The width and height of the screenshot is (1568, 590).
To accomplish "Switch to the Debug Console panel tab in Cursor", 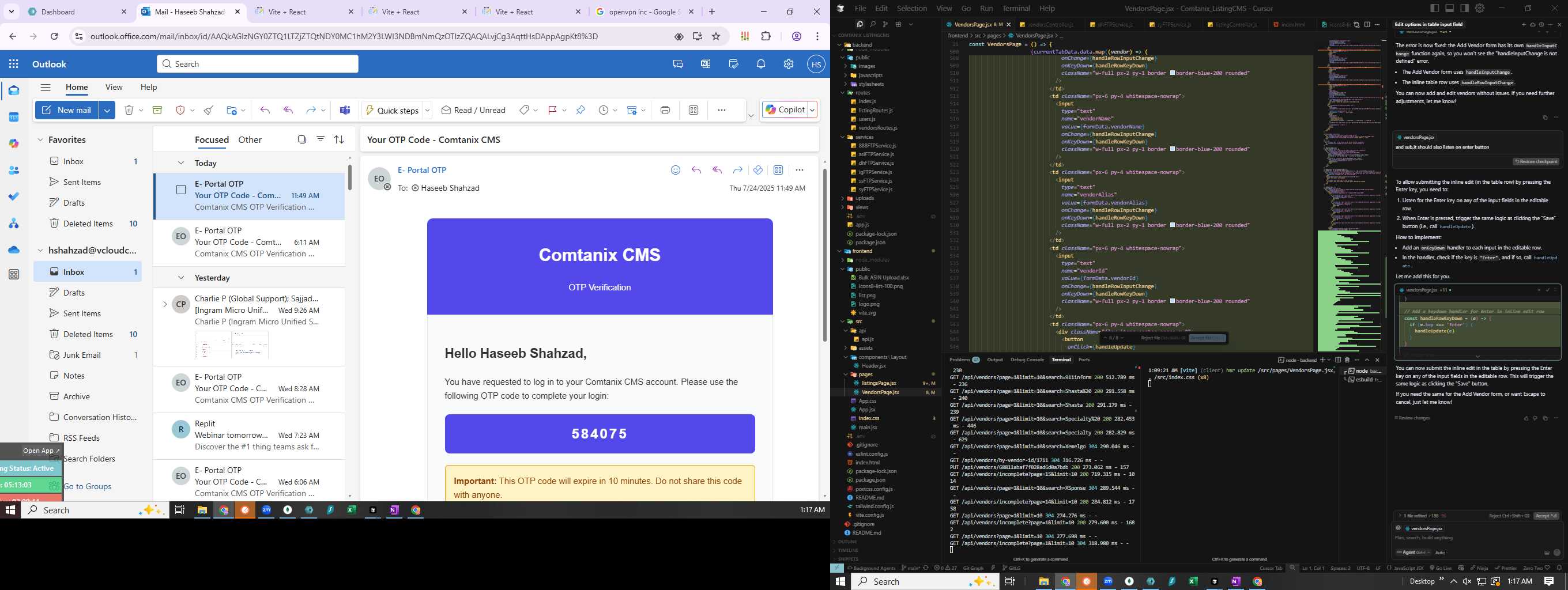I will click(x=1027, y=360).
